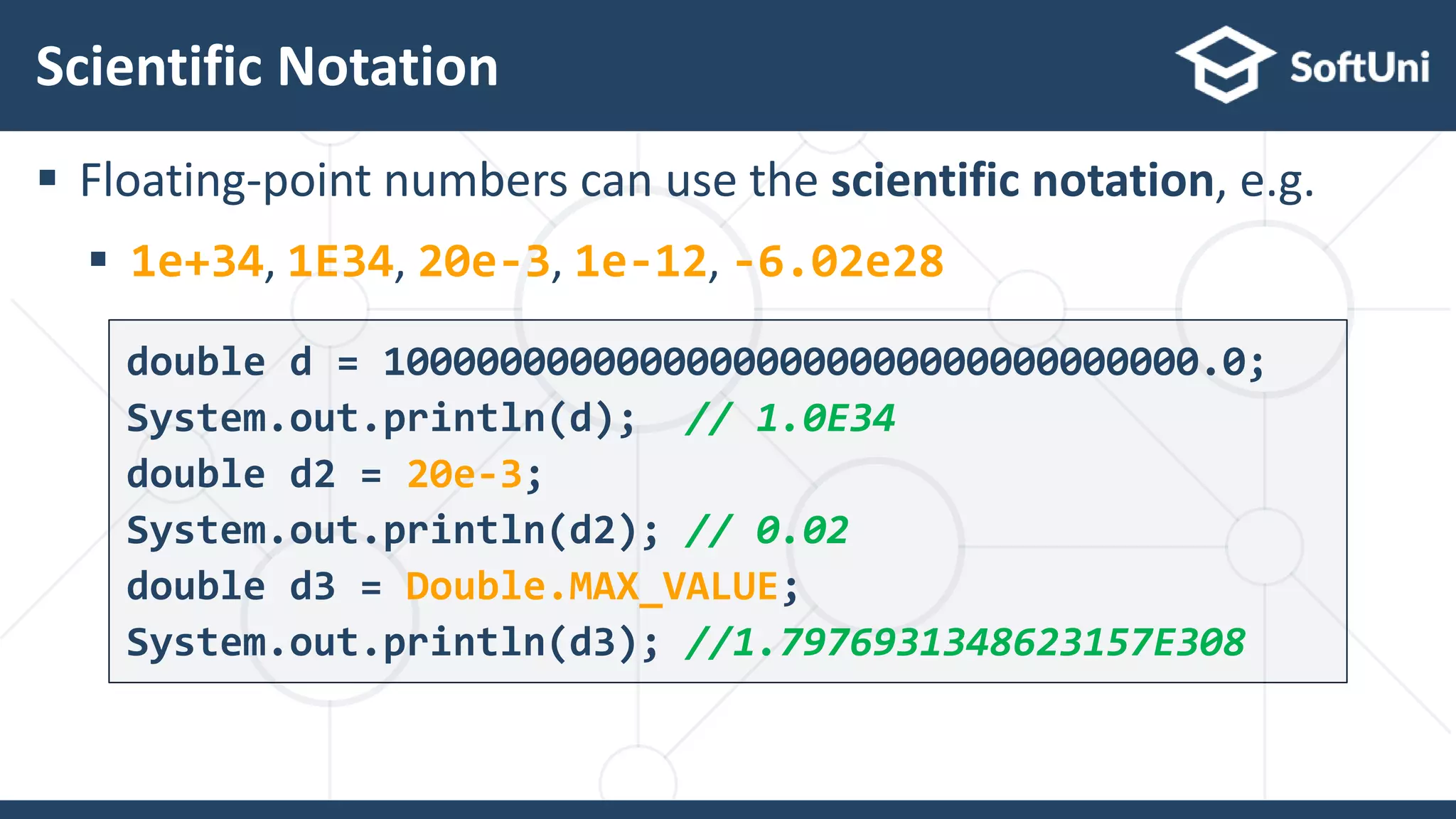Click the orange 20e-3 in code
This screenshot has height=819, width=1456.
(x=465, y=474)
